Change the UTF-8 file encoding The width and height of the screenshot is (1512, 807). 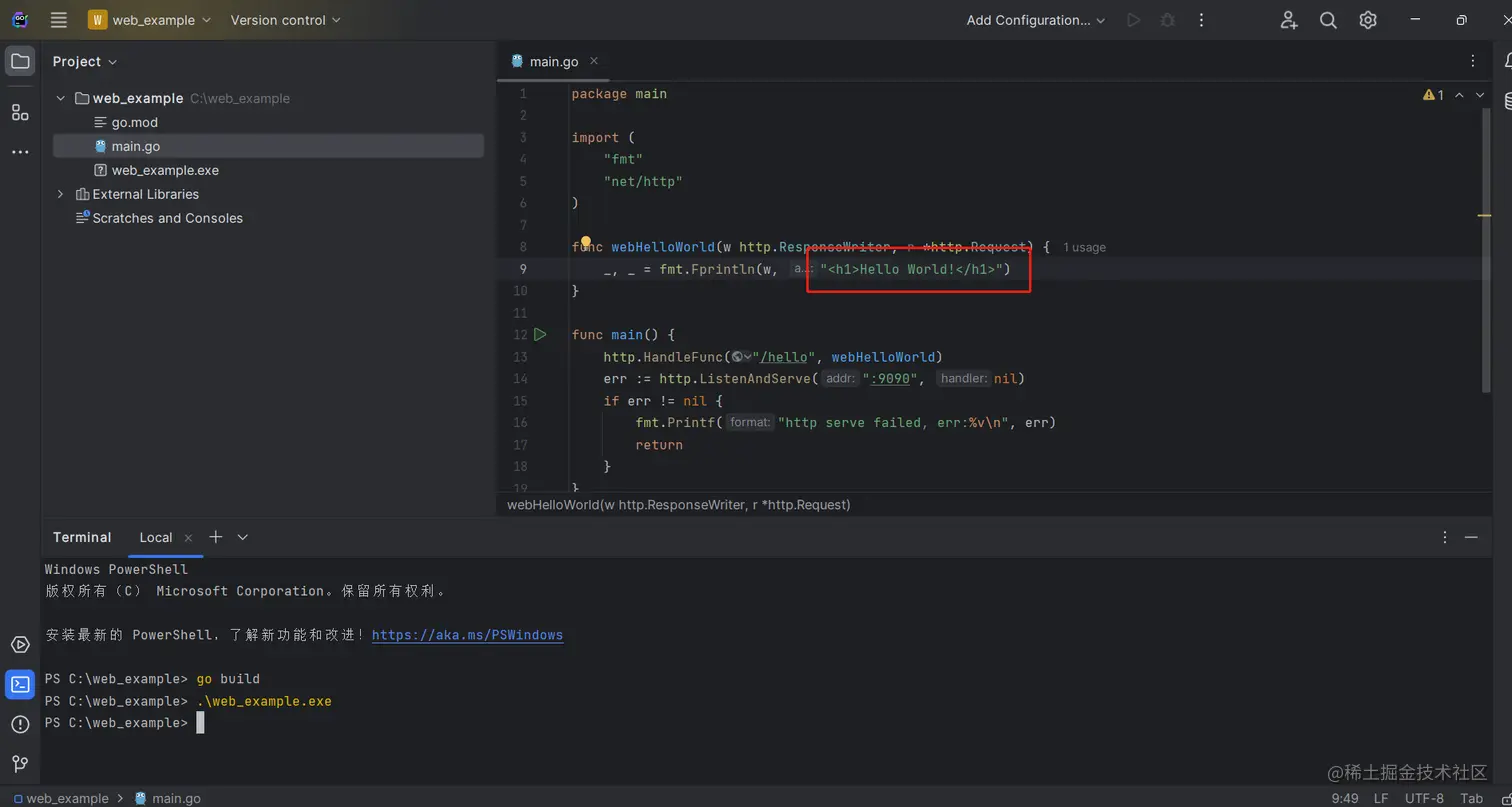(x=1424, y=798)
